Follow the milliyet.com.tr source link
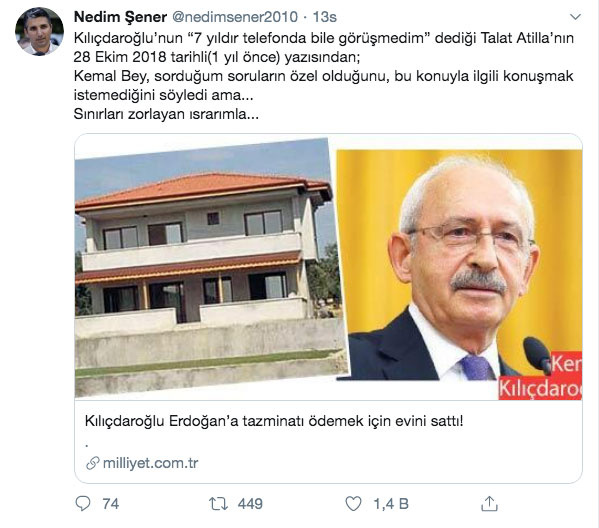This screenshot has height=528, width=599. click(x=151, y=463)
